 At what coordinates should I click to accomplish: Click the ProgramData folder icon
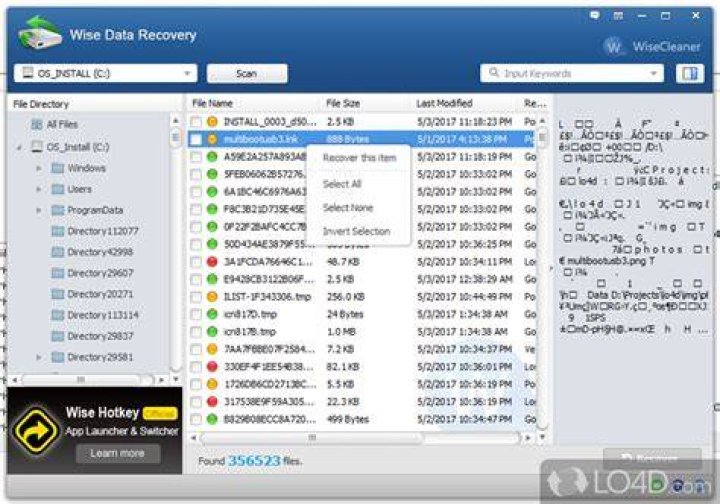coord(57,210)
